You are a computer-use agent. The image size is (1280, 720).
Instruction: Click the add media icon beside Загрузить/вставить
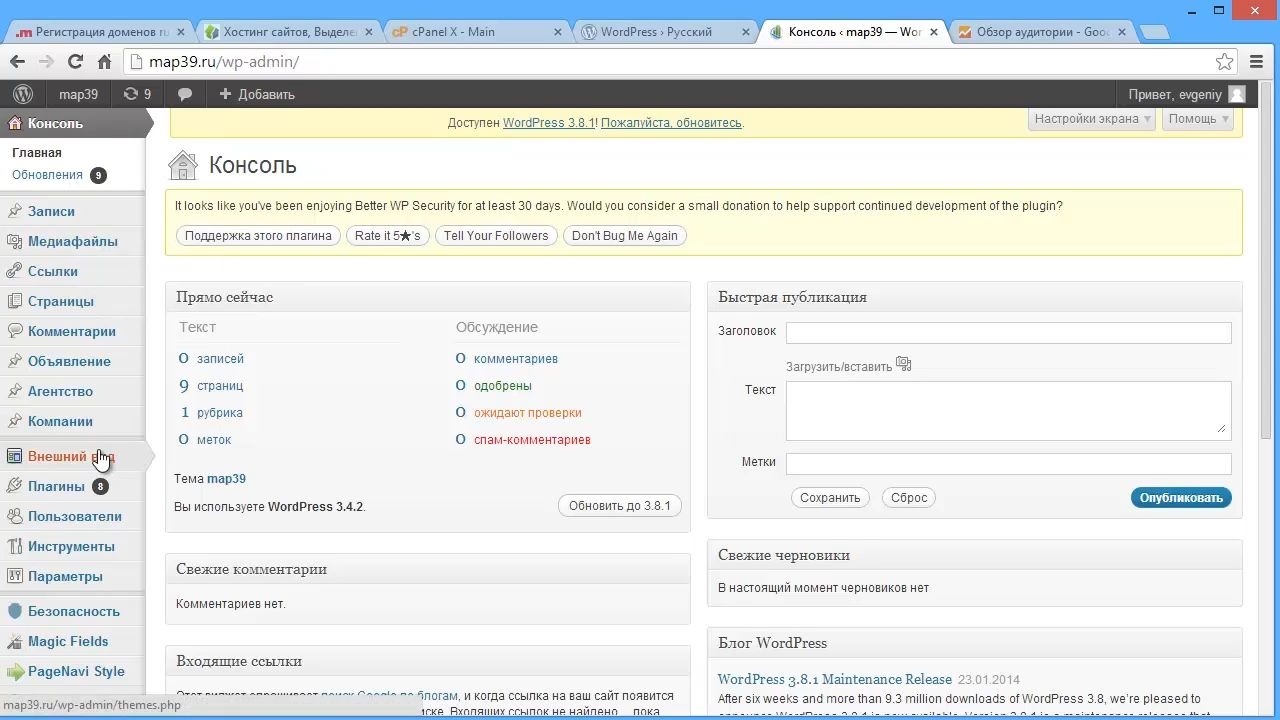coord(904,364)
